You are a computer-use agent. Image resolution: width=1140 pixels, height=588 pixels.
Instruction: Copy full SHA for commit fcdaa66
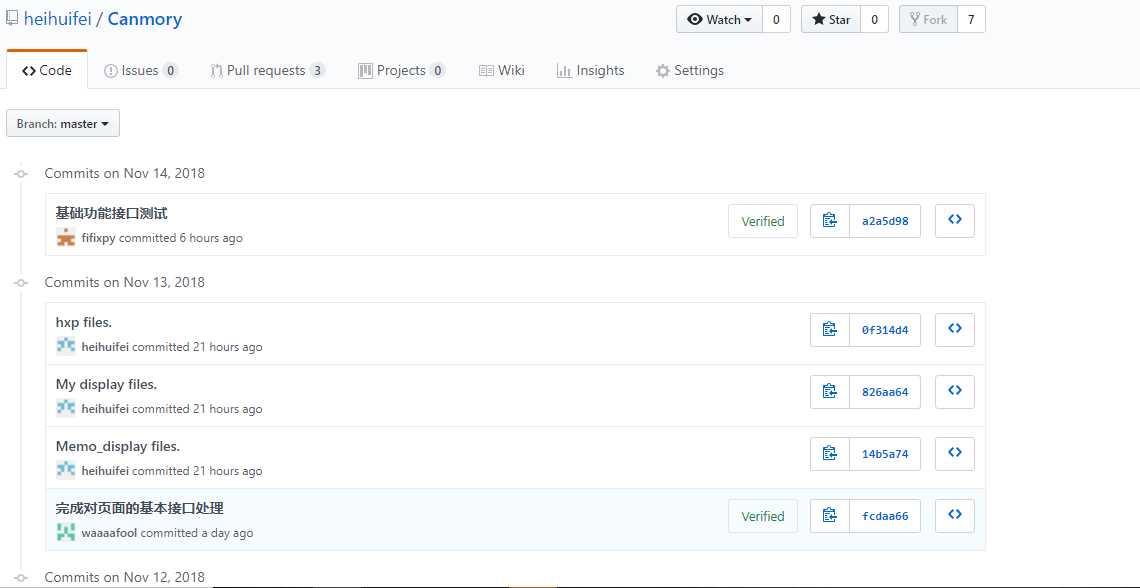pos(830,516)
